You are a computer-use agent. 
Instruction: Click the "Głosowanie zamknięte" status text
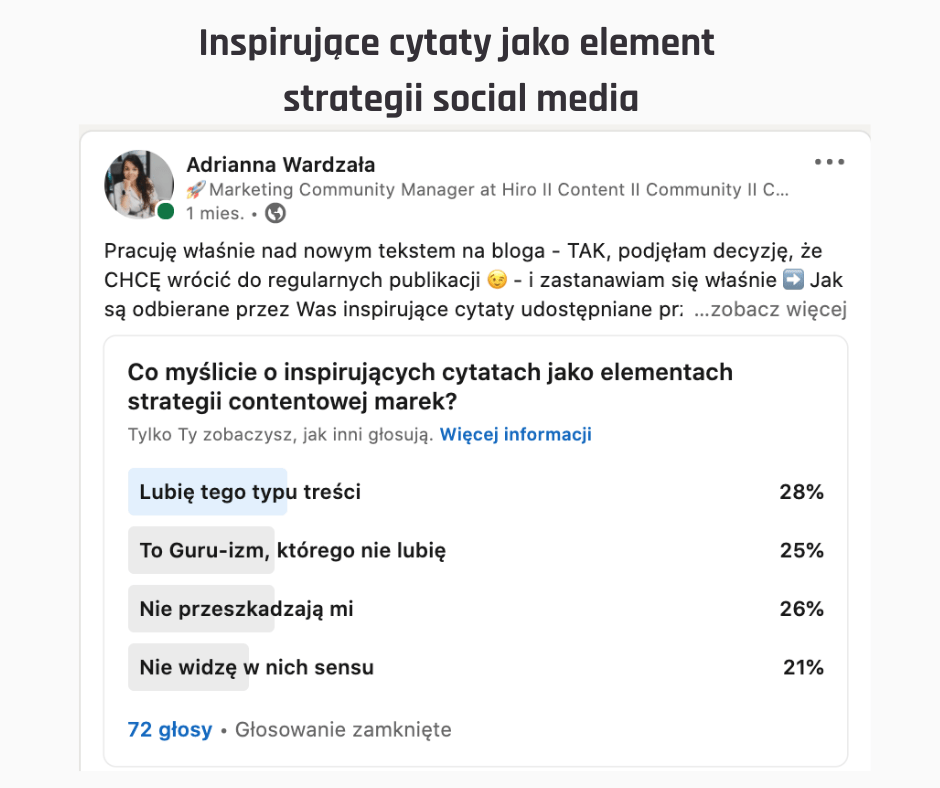pos(343,730)
